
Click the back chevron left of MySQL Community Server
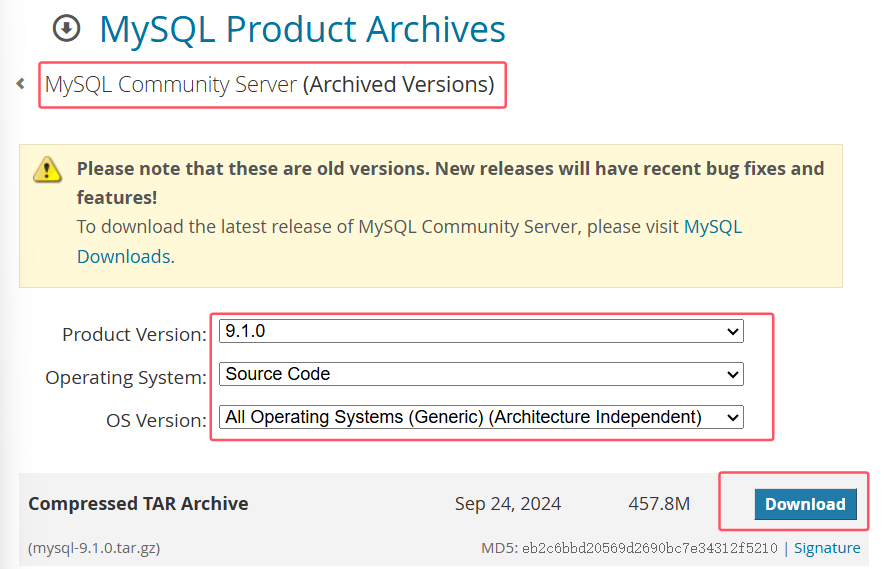click(21, 84)
